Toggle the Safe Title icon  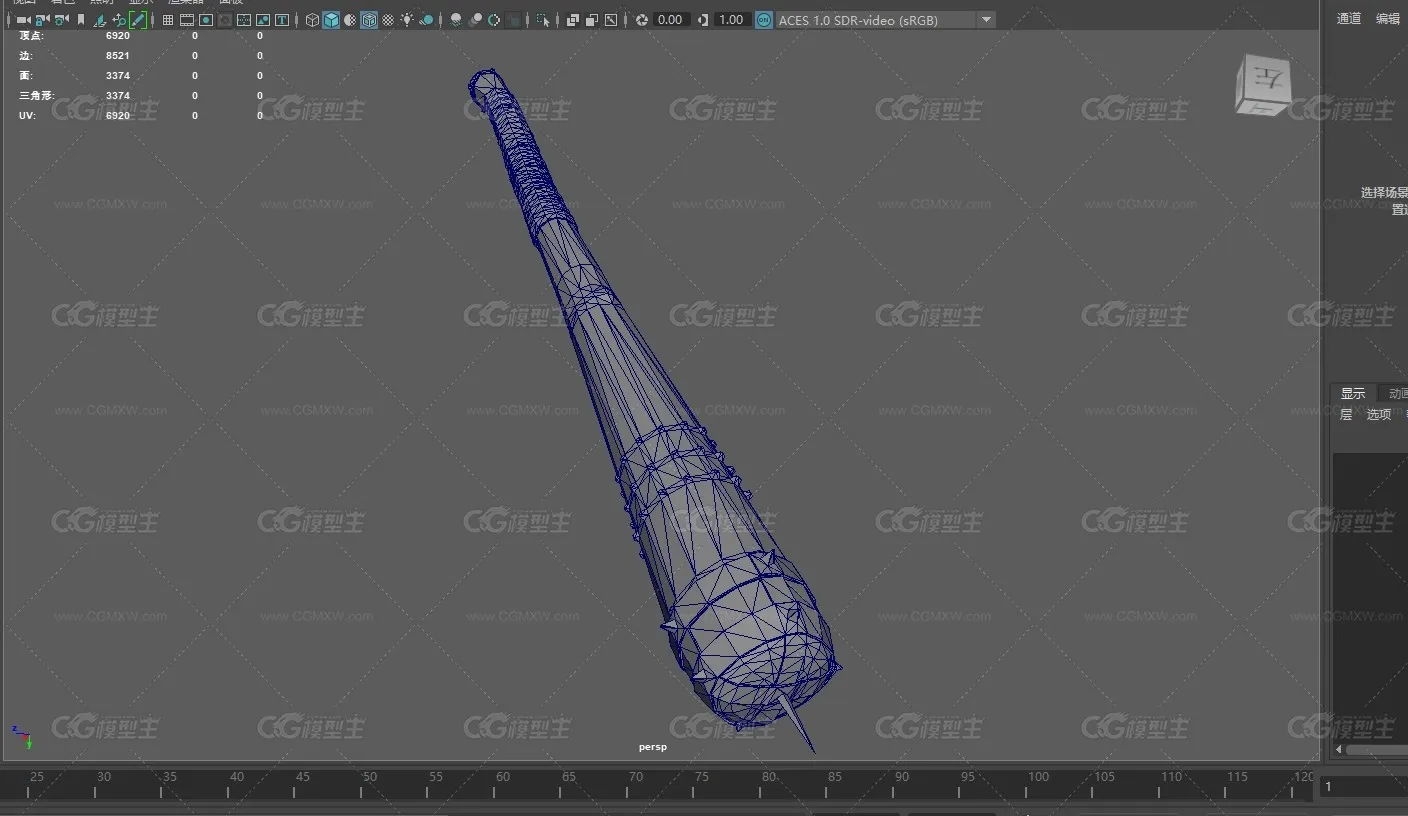(x=282, y=20)
